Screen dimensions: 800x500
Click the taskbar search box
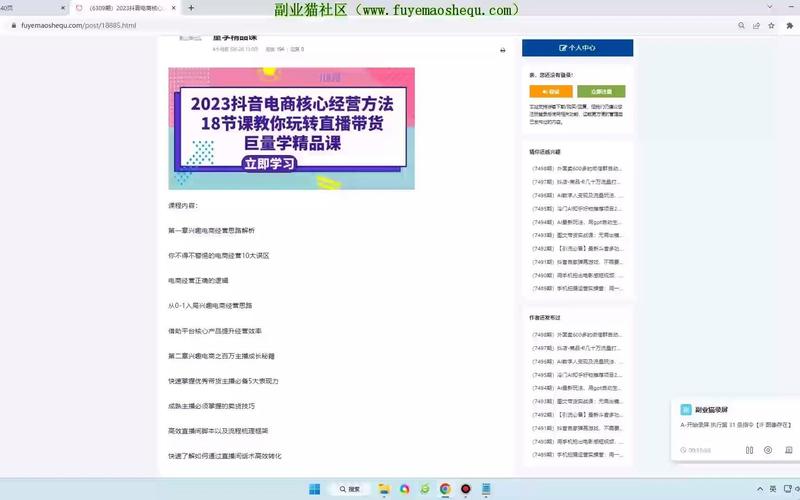pos(350,489)
